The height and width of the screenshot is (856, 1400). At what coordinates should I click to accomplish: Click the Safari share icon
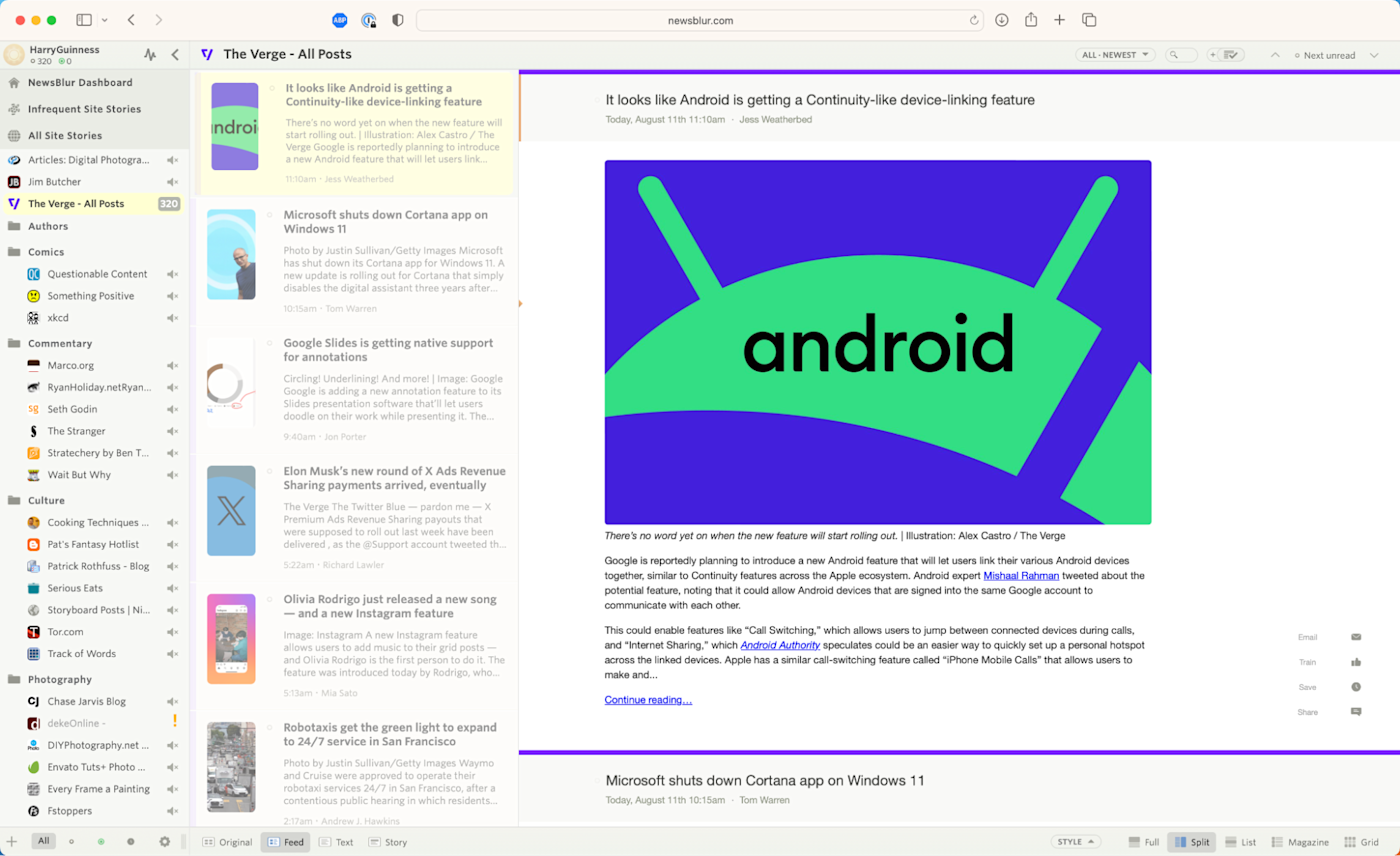coord(1031,20)
